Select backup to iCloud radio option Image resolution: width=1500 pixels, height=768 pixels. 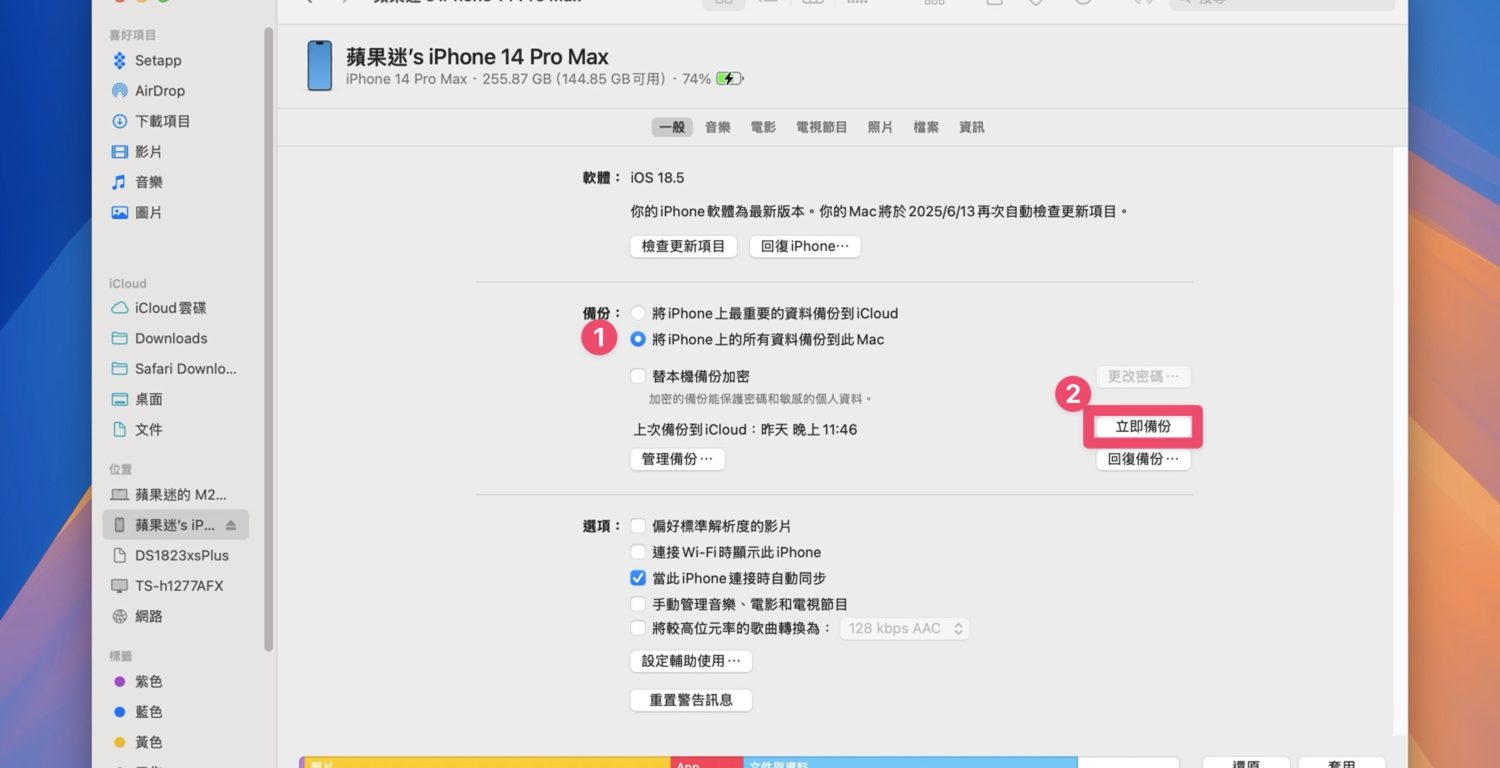[638, 313]
